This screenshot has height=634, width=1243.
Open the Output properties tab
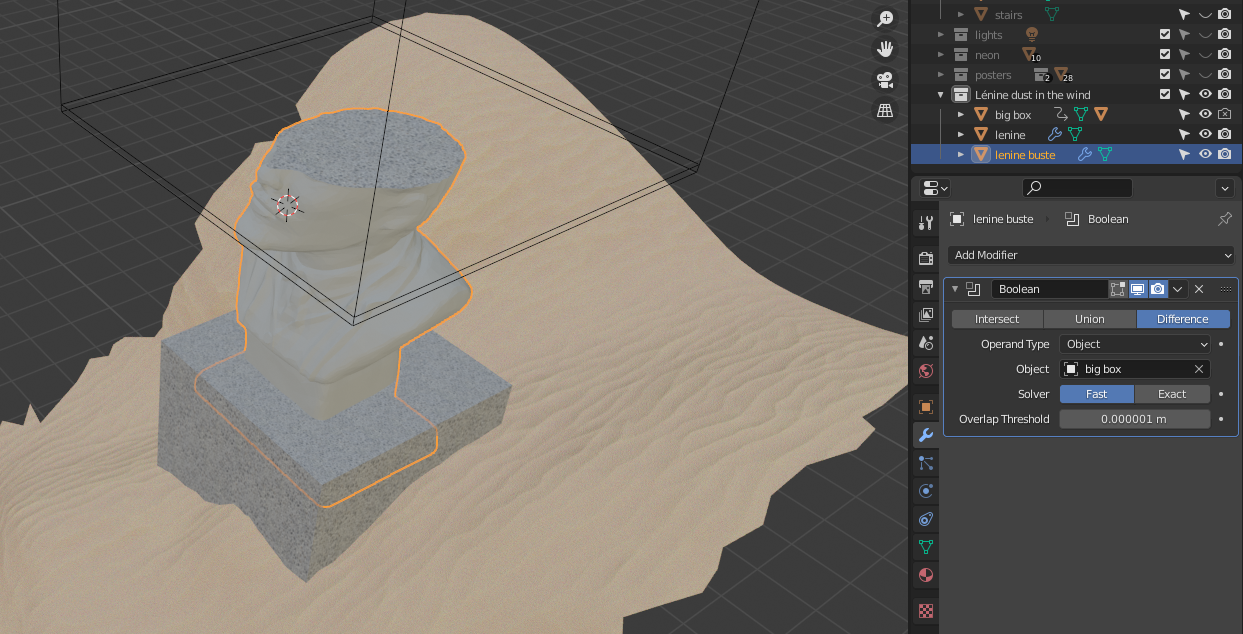[926, 287]
